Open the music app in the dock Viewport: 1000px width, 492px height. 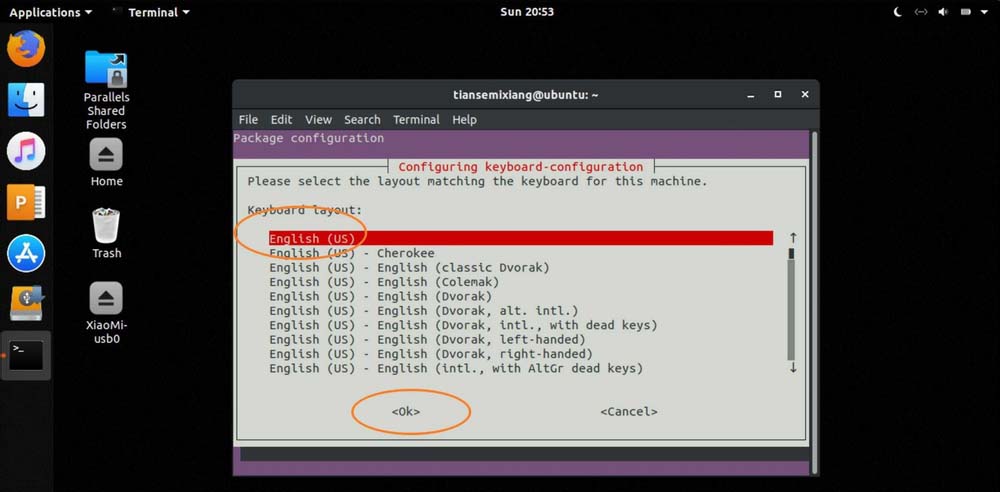click(26, 151)
